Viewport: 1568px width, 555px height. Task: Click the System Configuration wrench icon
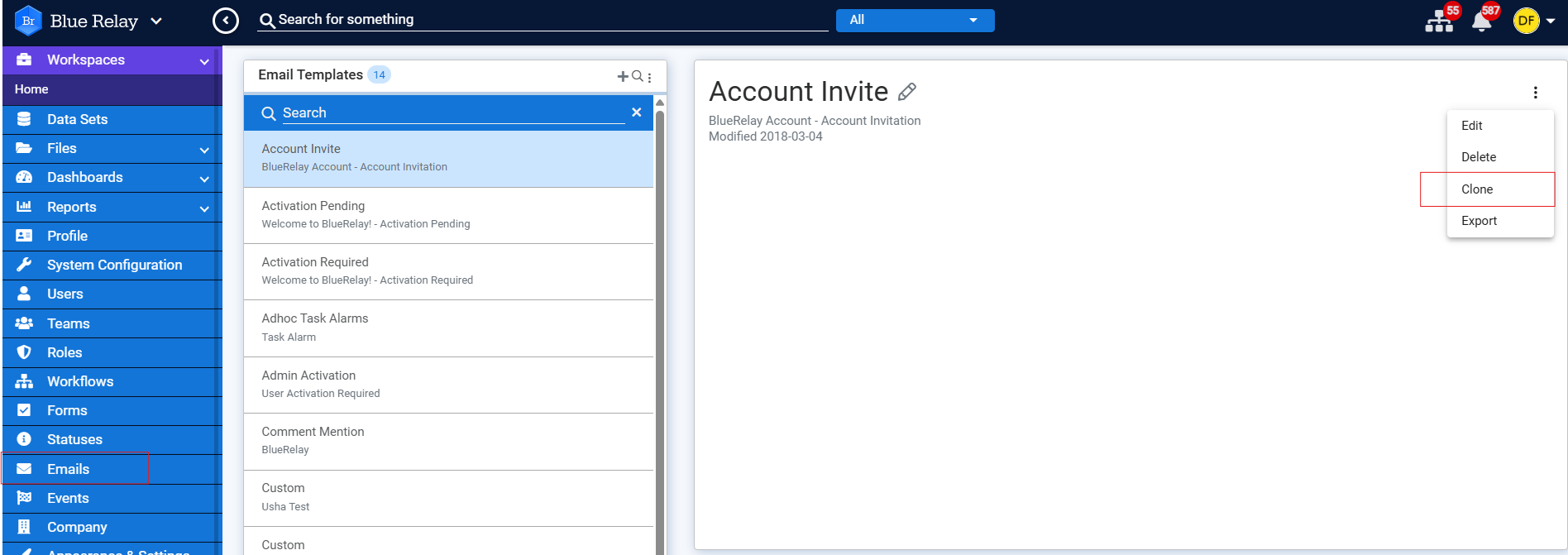pyautogui.click(x=24, y=265)
